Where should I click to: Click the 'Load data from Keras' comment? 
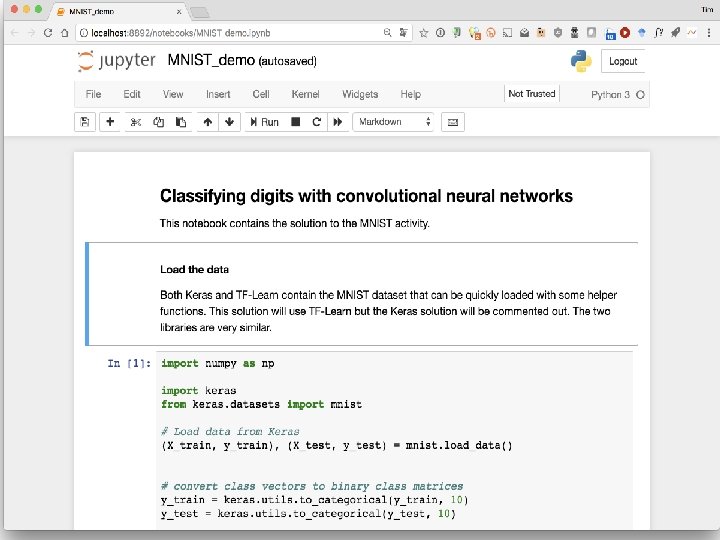pyautogui.click(x=230, y=432)
